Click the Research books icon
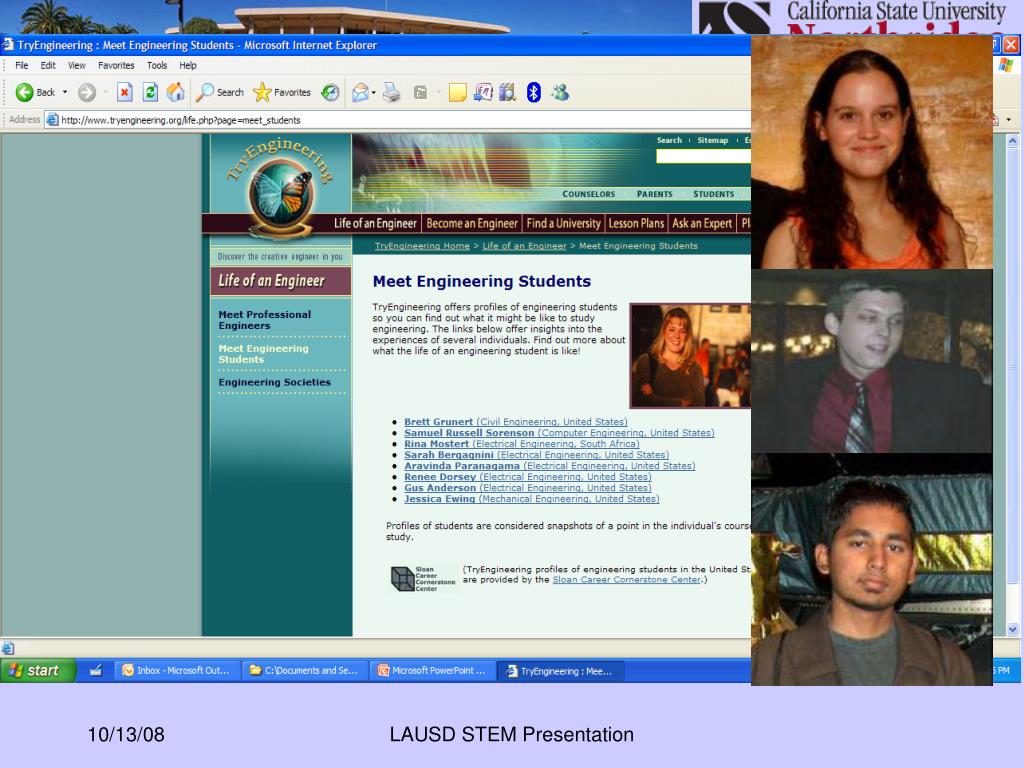The width and height of the screenshot is (1024, 768). [507, 93]
